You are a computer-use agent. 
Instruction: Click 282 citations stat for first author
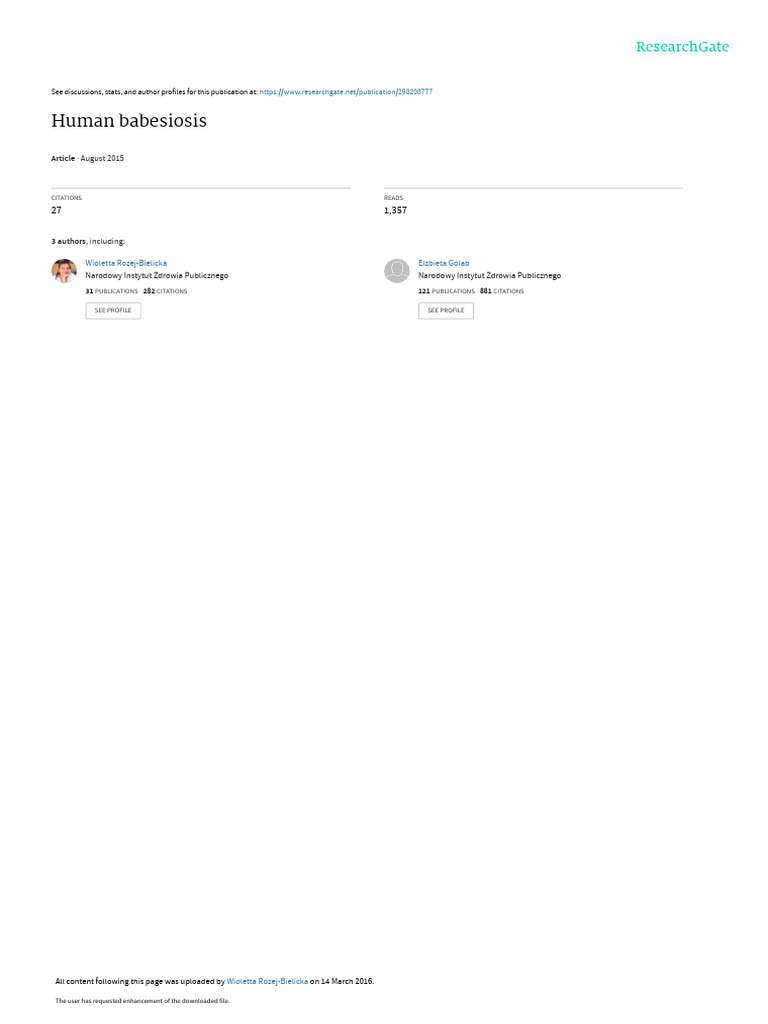tap(165, 291)
